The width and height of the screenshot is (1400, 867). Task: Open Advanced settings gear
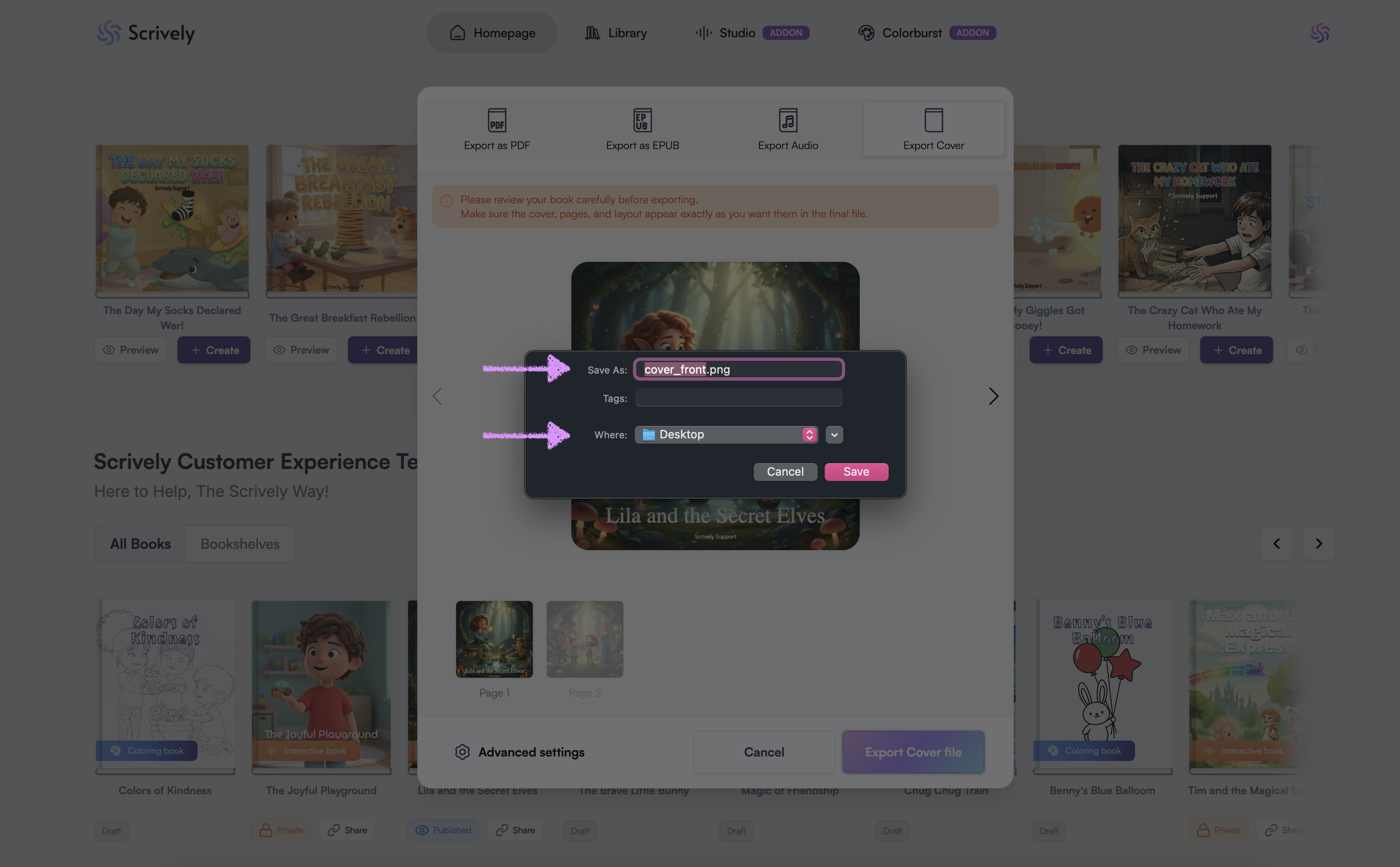coord(462,752)
